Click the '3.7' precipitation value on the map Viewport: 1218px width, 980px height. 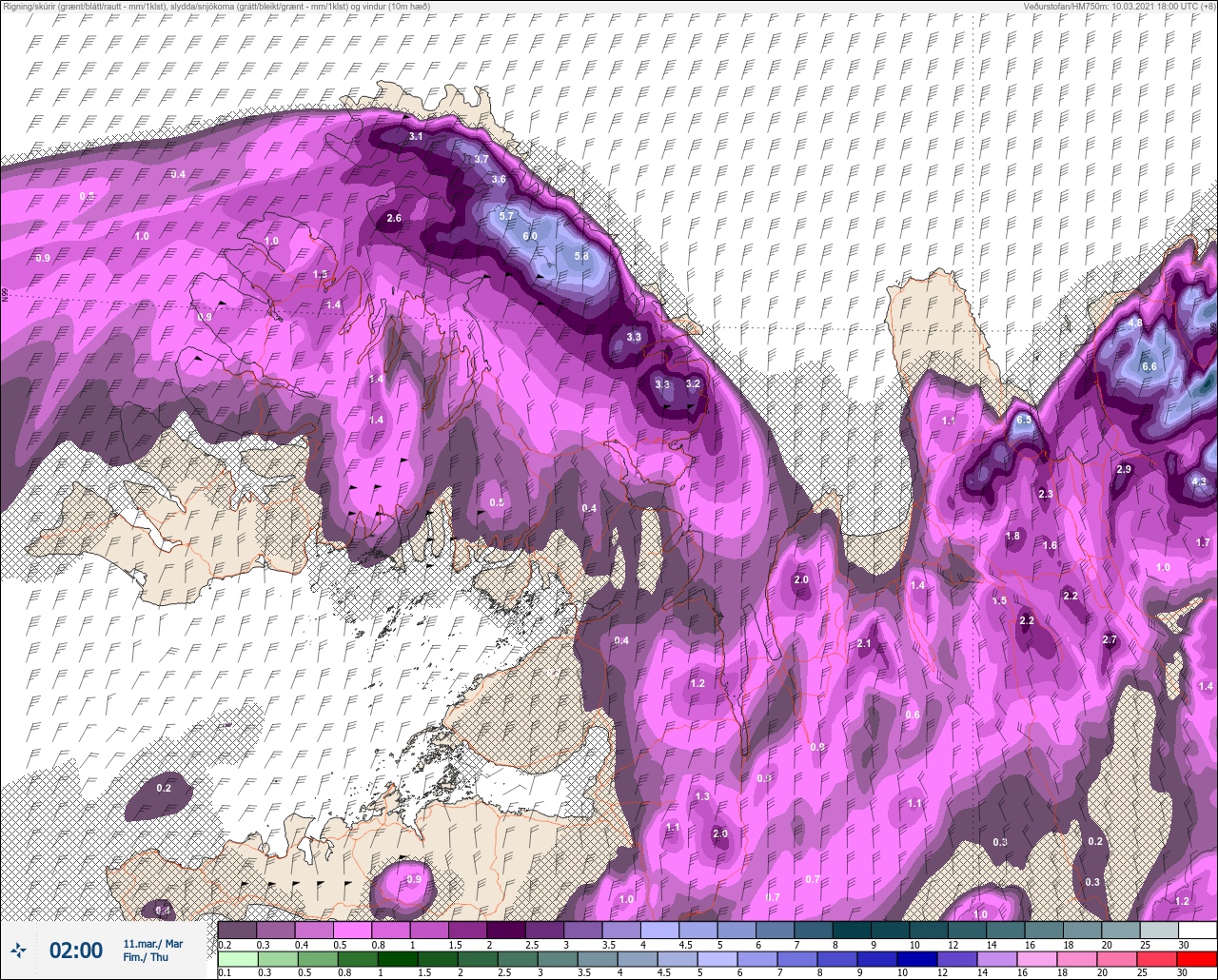coord(481,159)
